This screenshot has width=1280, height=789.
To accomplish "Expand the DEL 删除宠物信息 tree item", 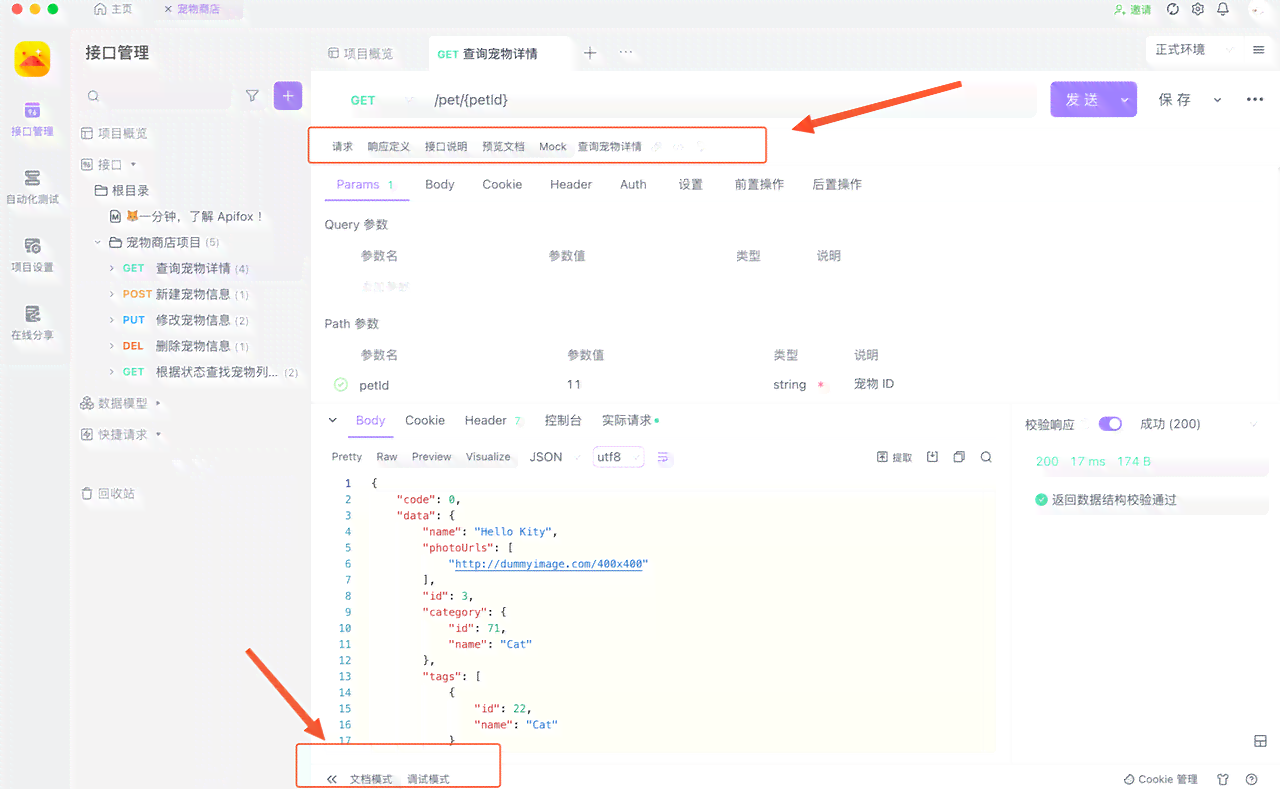I will pyautogui.click(x=112, y=346).
